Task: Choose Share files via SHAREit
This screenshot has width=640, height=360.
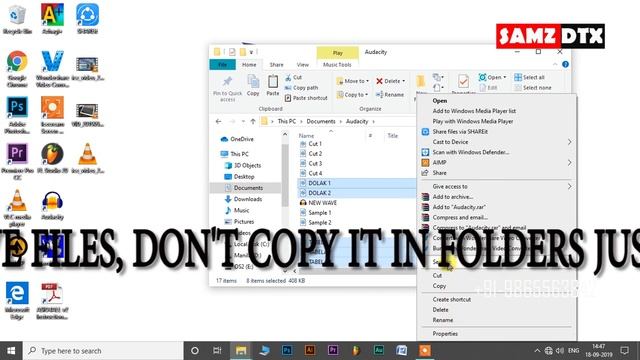Action: click(x=460, y=132)
